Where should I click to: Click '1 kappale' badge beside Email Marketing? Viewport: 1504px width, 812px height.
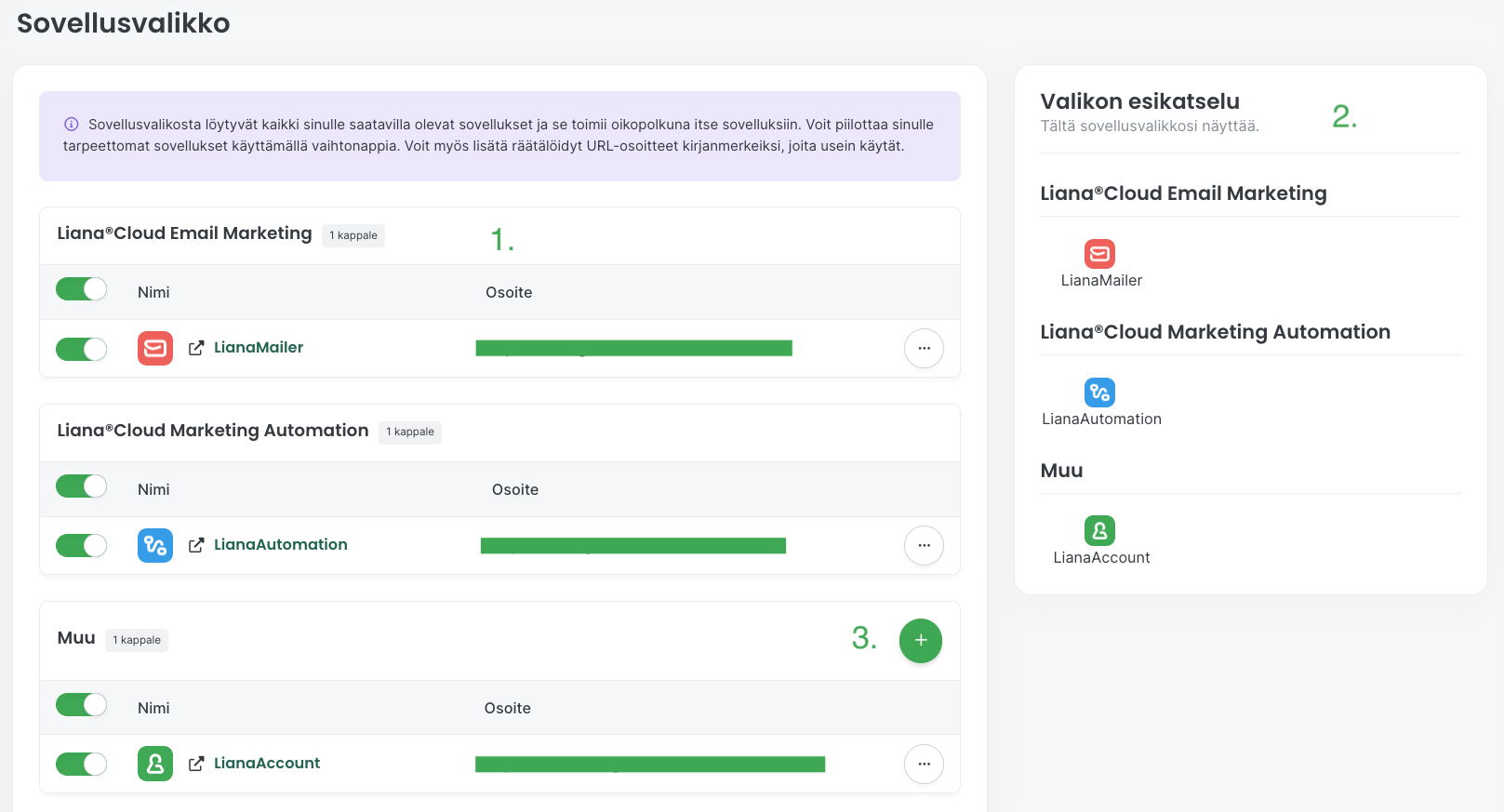[353, 235]
